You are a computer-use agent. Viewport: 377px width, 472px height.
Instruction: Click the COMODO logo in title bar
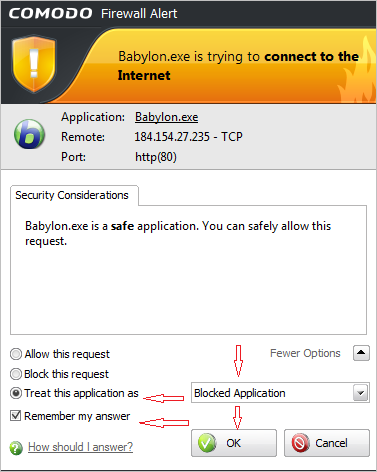click(x=50, y=13)
